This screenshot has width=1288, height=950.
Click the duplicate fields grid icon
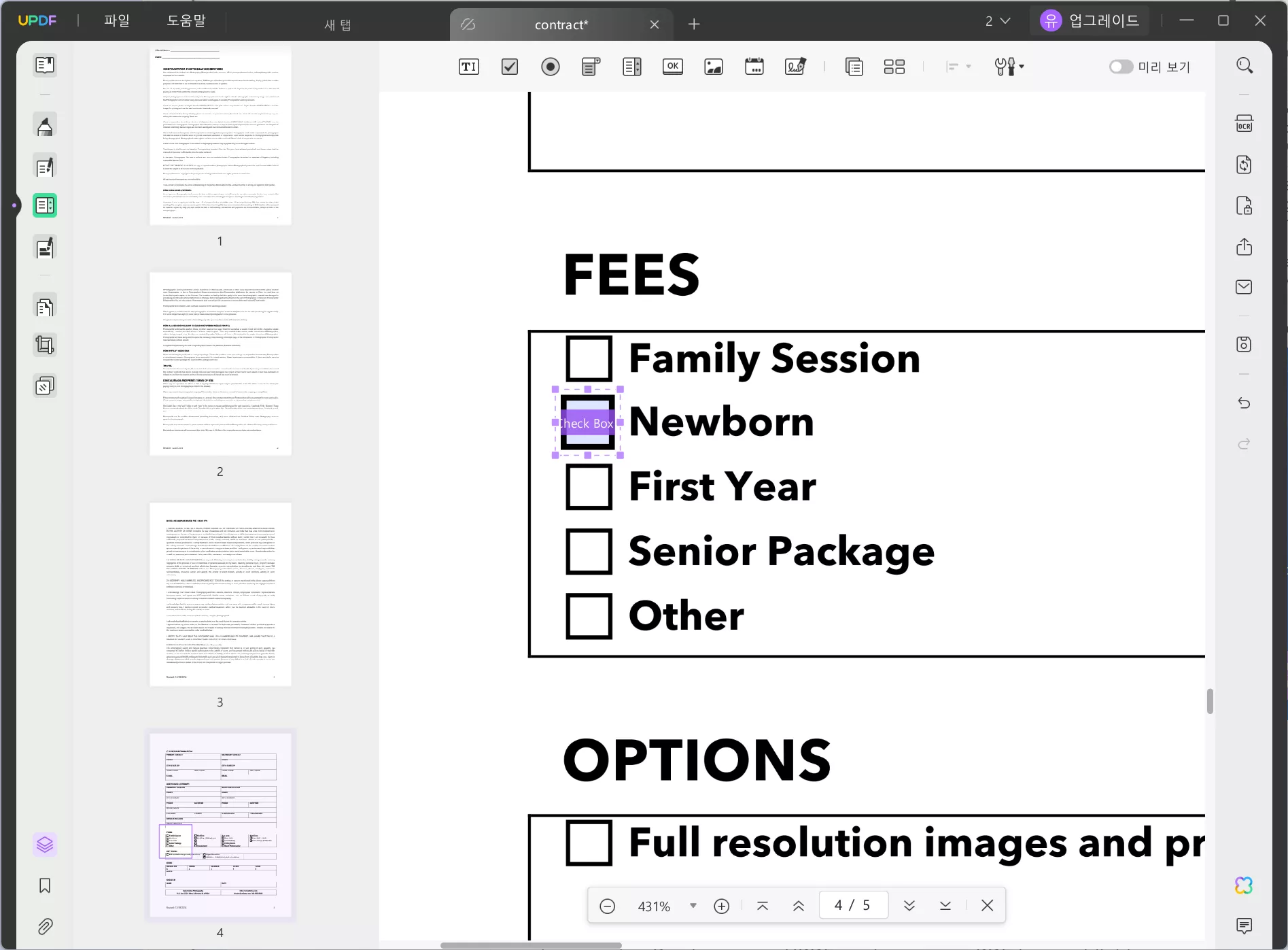(x=894, y=67)
